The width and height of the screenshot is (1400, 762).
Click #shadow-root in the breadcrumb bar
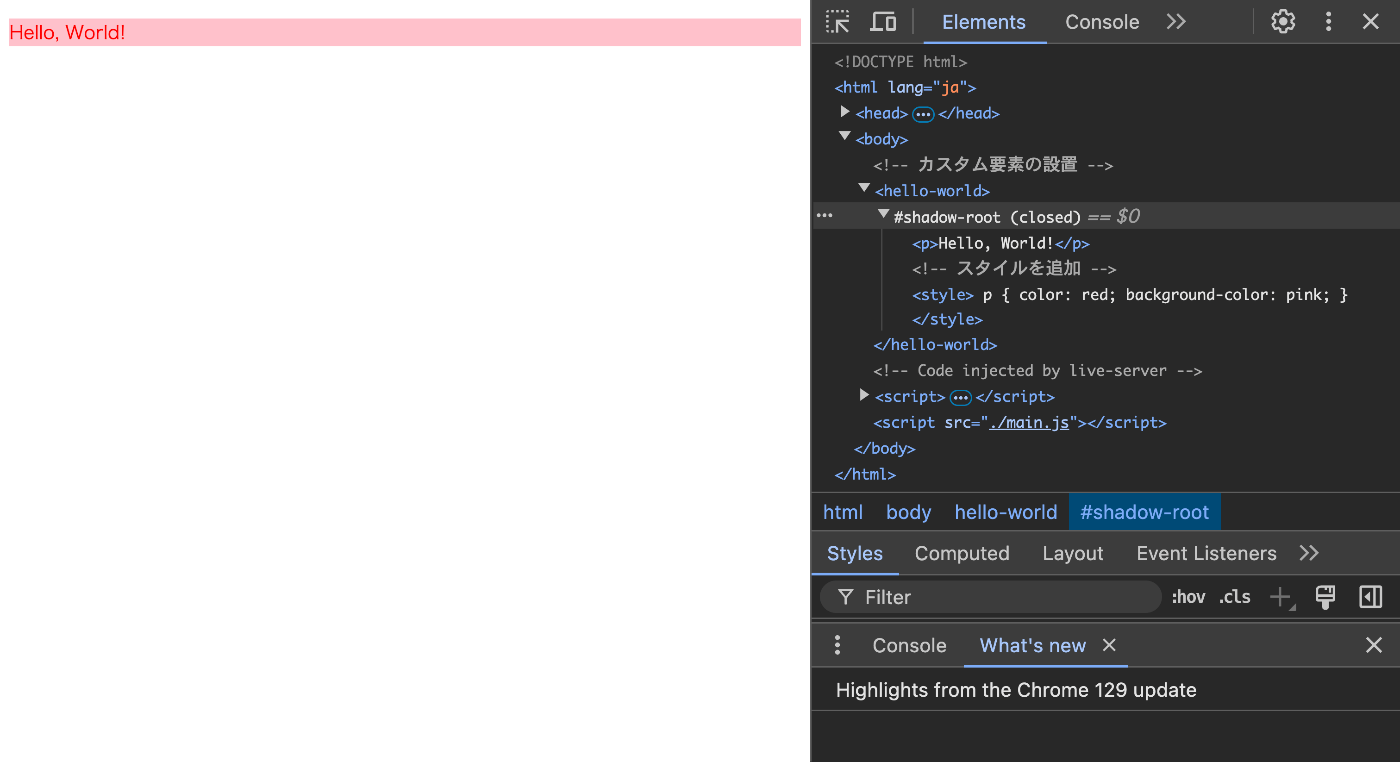(1145, 512)
